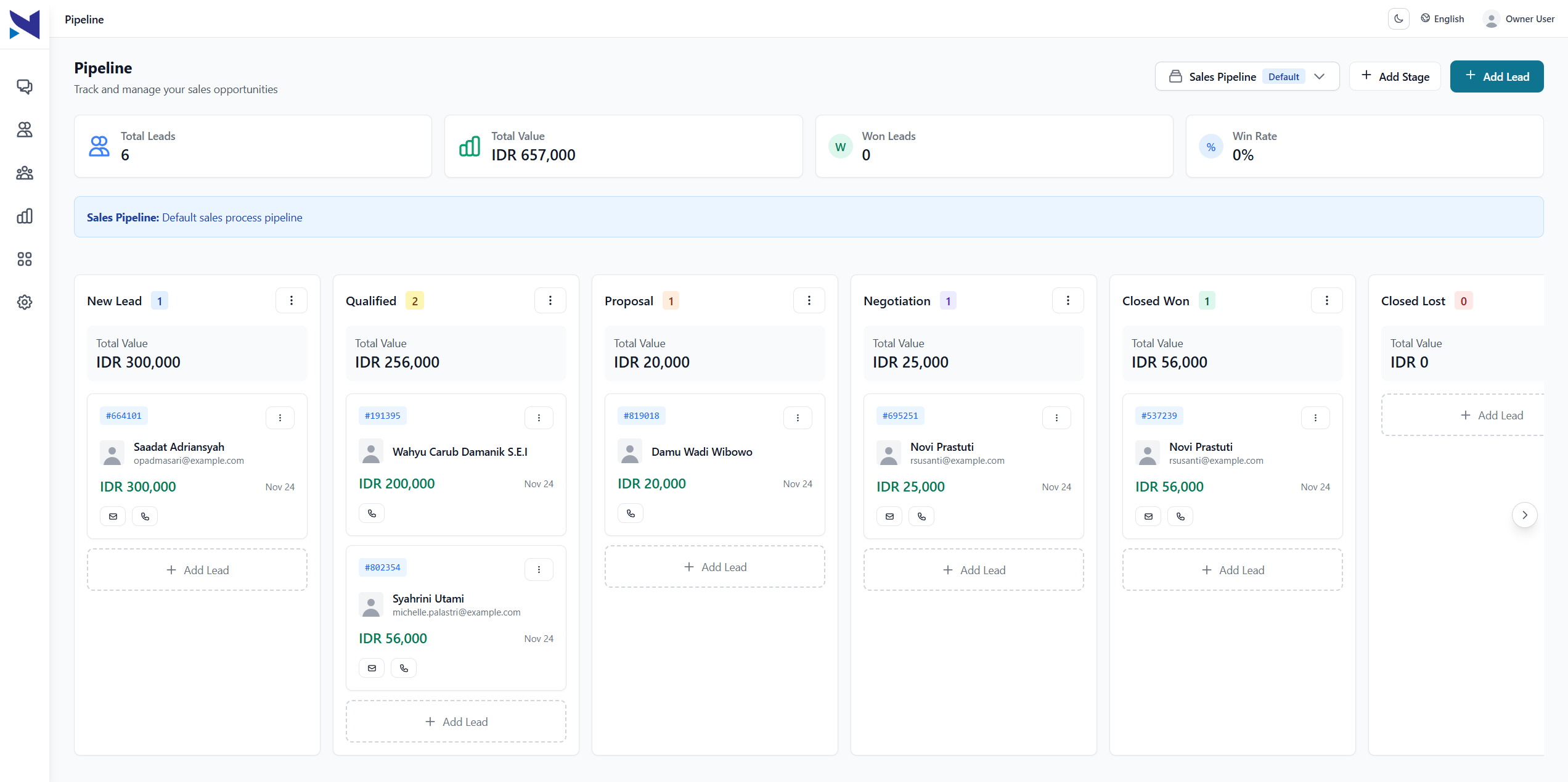
Task: Open Closed Won stage options menu
Action: pyautogui.click(x=1327, y=300)
